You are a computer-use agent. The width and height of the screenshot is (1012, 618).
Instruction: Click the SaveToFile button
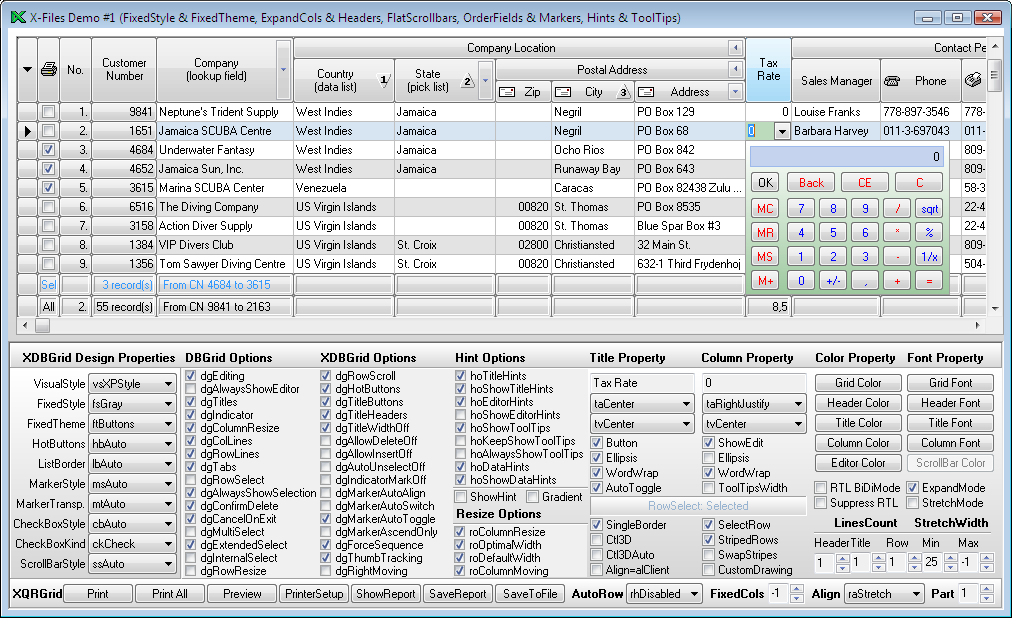529,594
